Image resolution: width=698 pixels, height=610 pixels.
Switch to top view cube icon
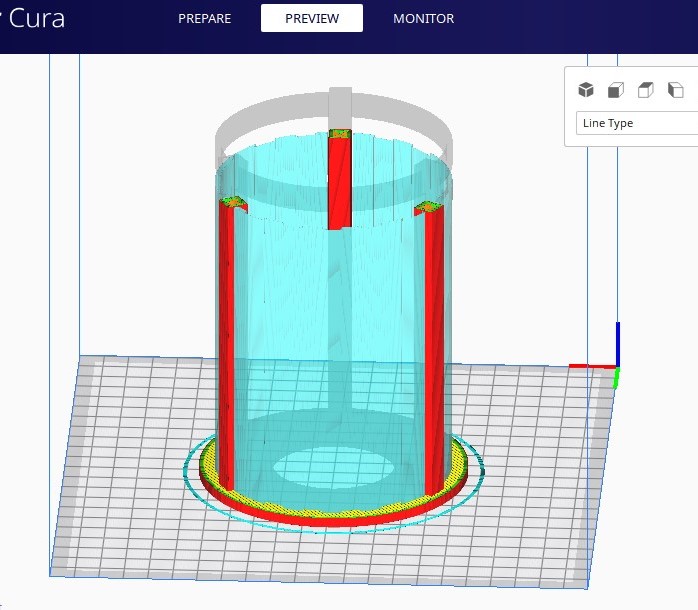pyautogui.click(x=645, y=90)
